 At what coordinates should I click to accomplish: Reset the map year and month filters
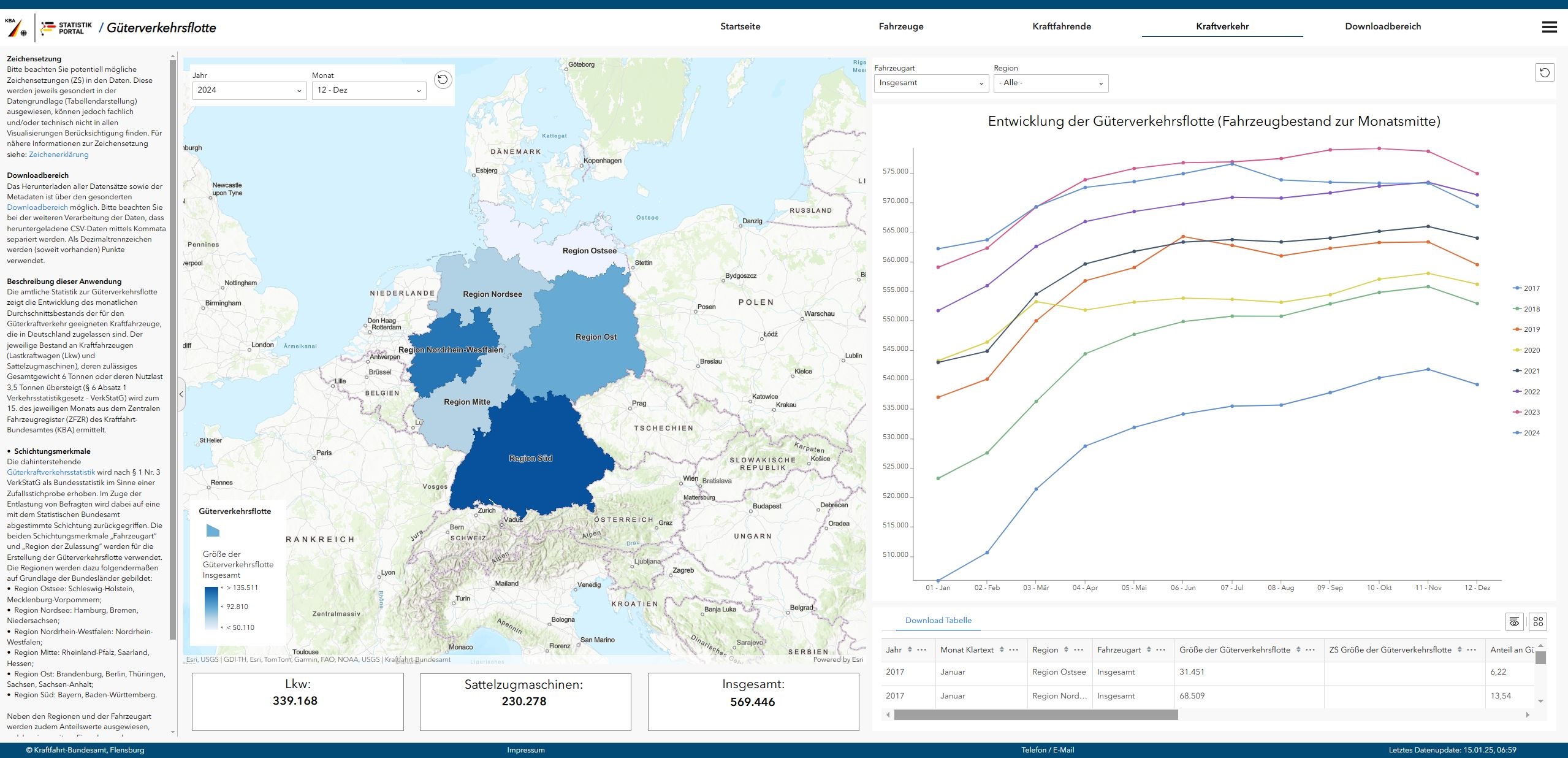[443, 80]
